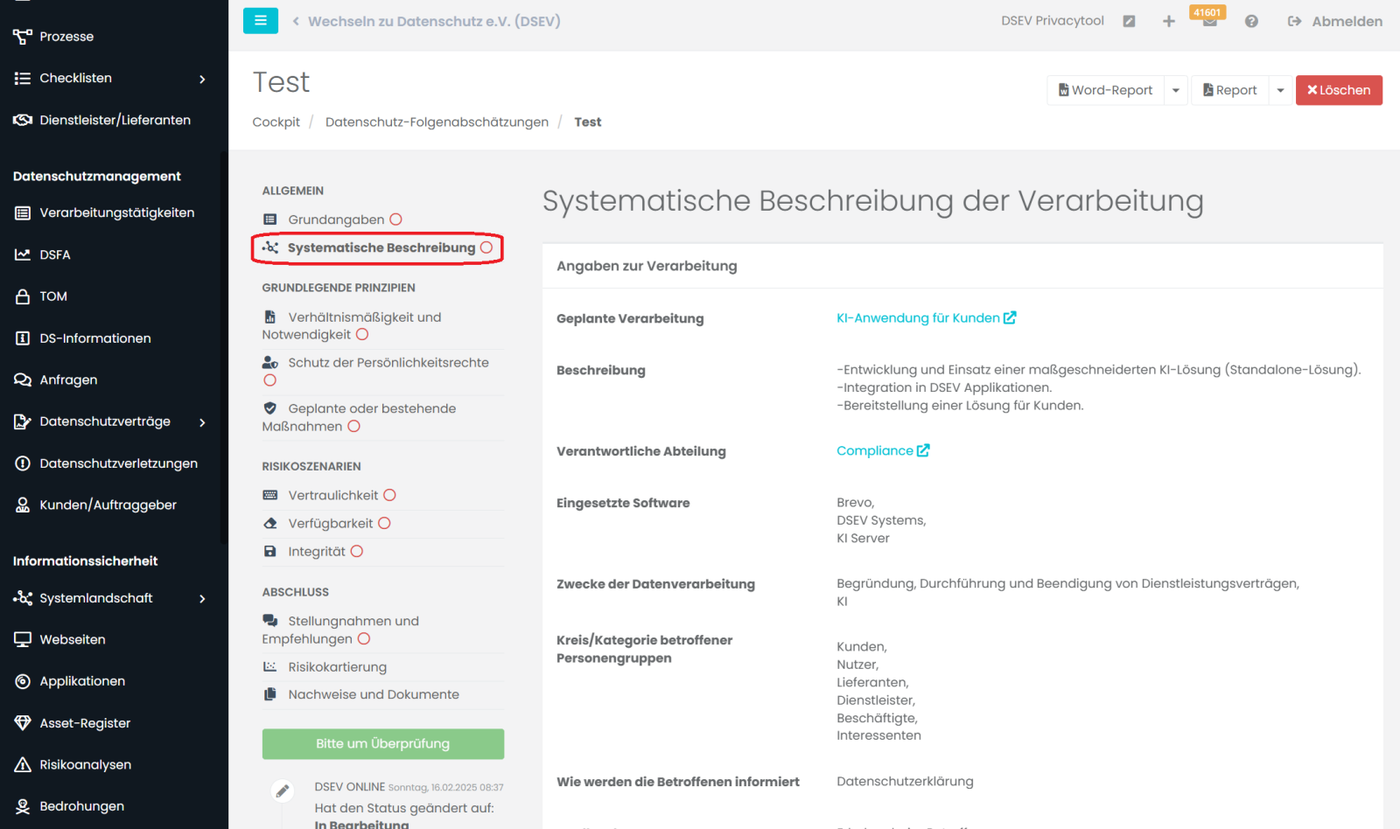Click the pencil icon in status history
This screenshot has height=829, width=1400.
pos(282,791)
